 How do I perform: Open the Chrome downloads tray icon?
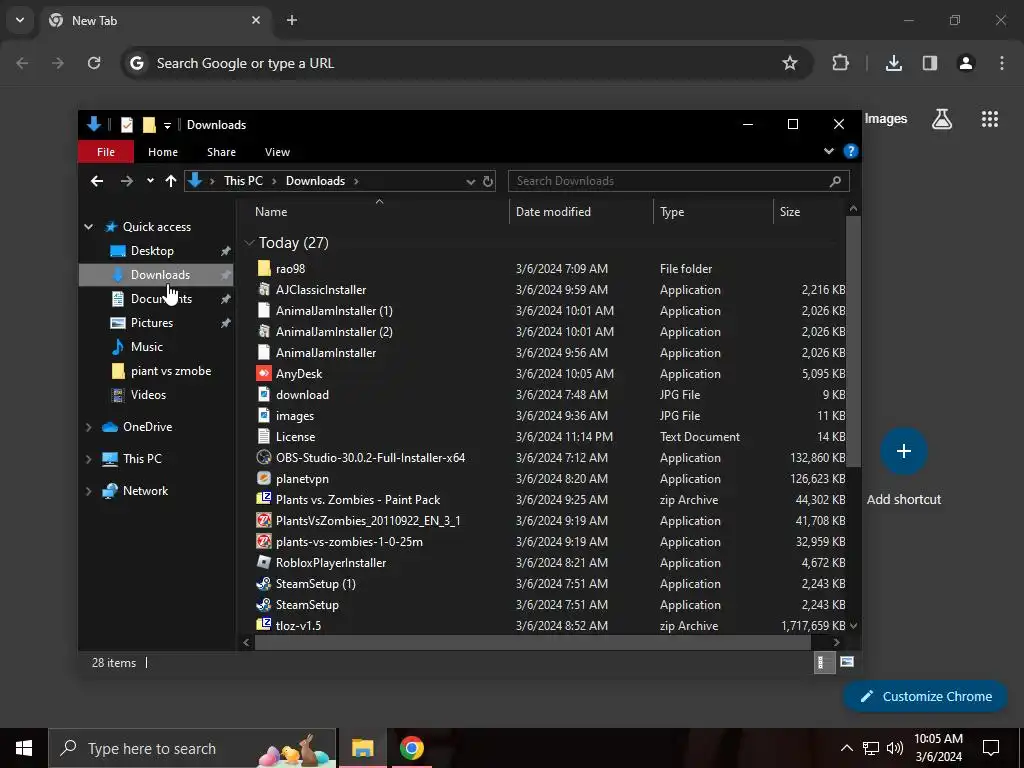click(x=893, y=63)
